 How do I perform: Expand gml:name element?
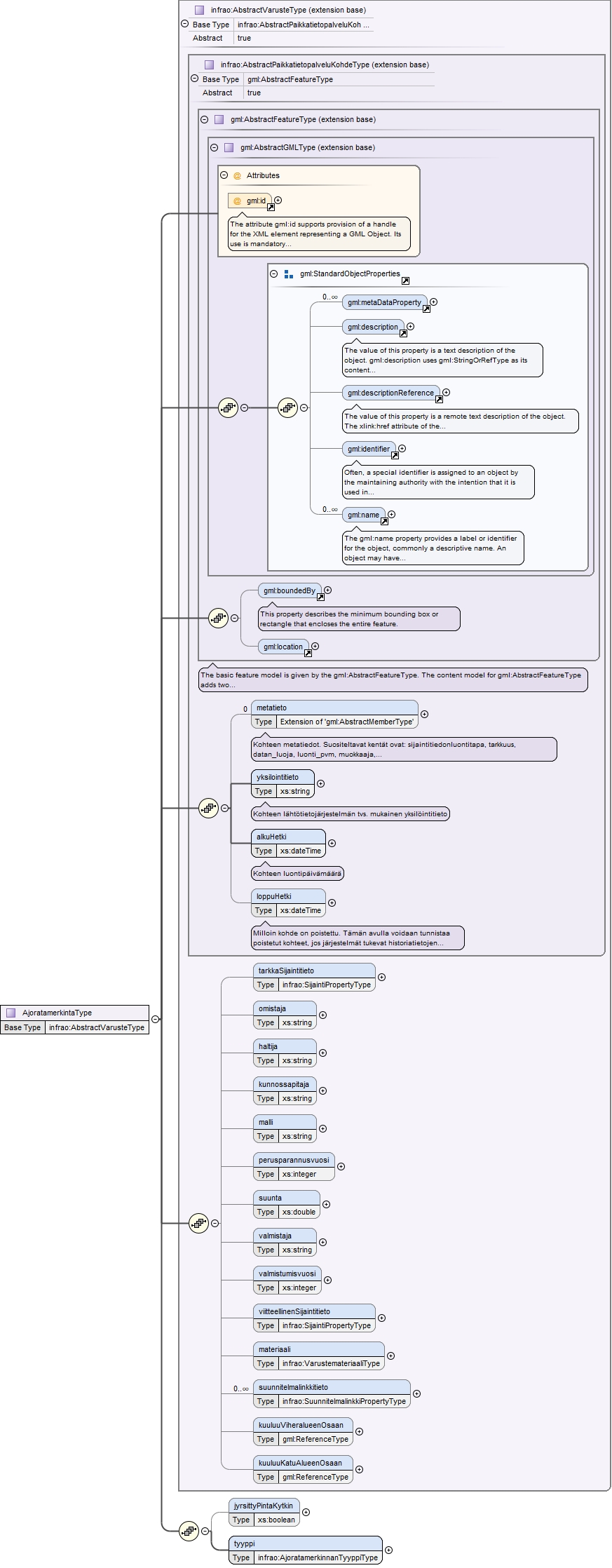[392, 515]
